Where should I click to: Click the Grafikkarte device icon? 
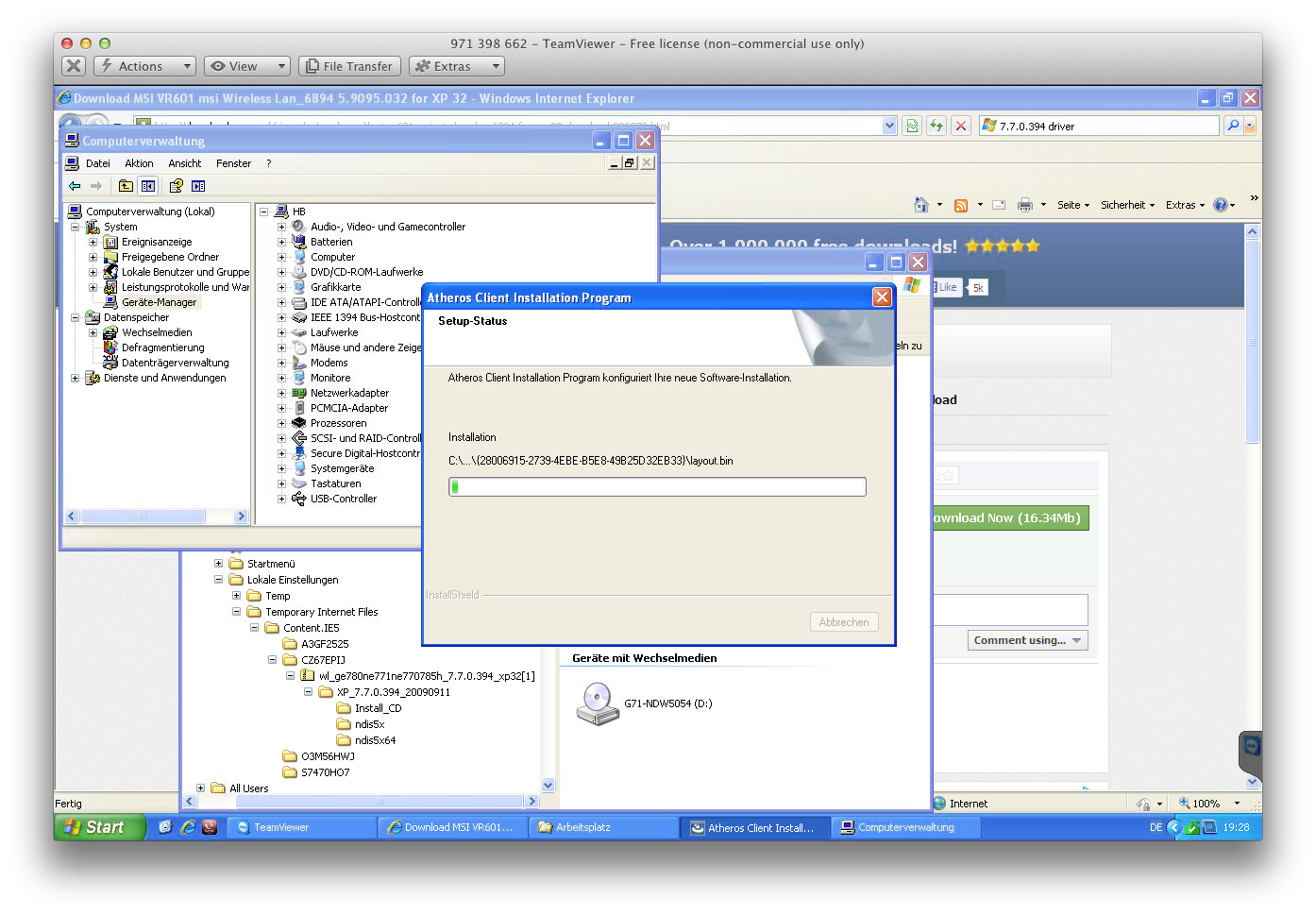pos(298,287)
